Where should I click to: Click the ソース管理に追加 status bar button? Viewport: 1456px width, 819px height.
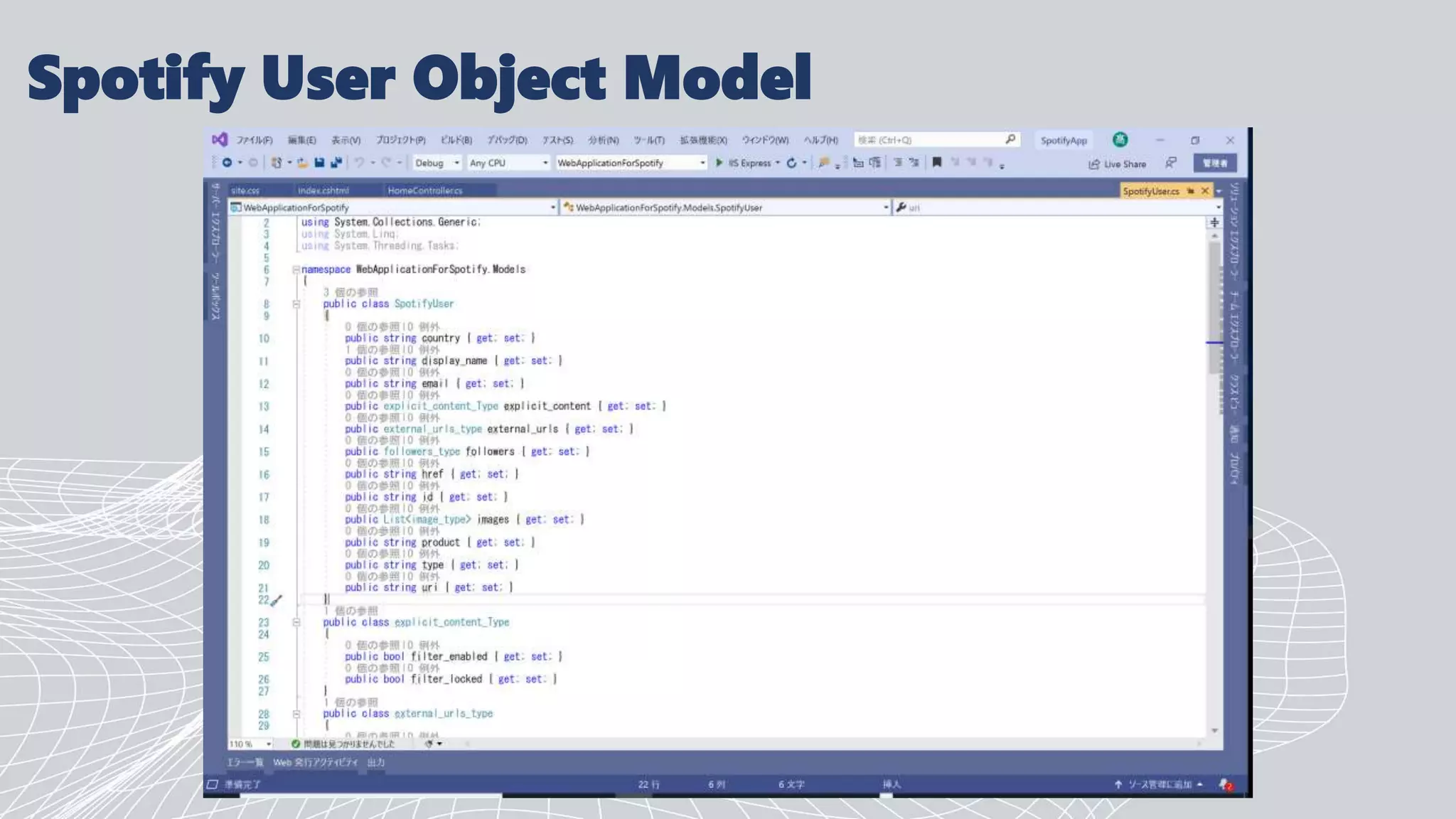(1158, 784)
